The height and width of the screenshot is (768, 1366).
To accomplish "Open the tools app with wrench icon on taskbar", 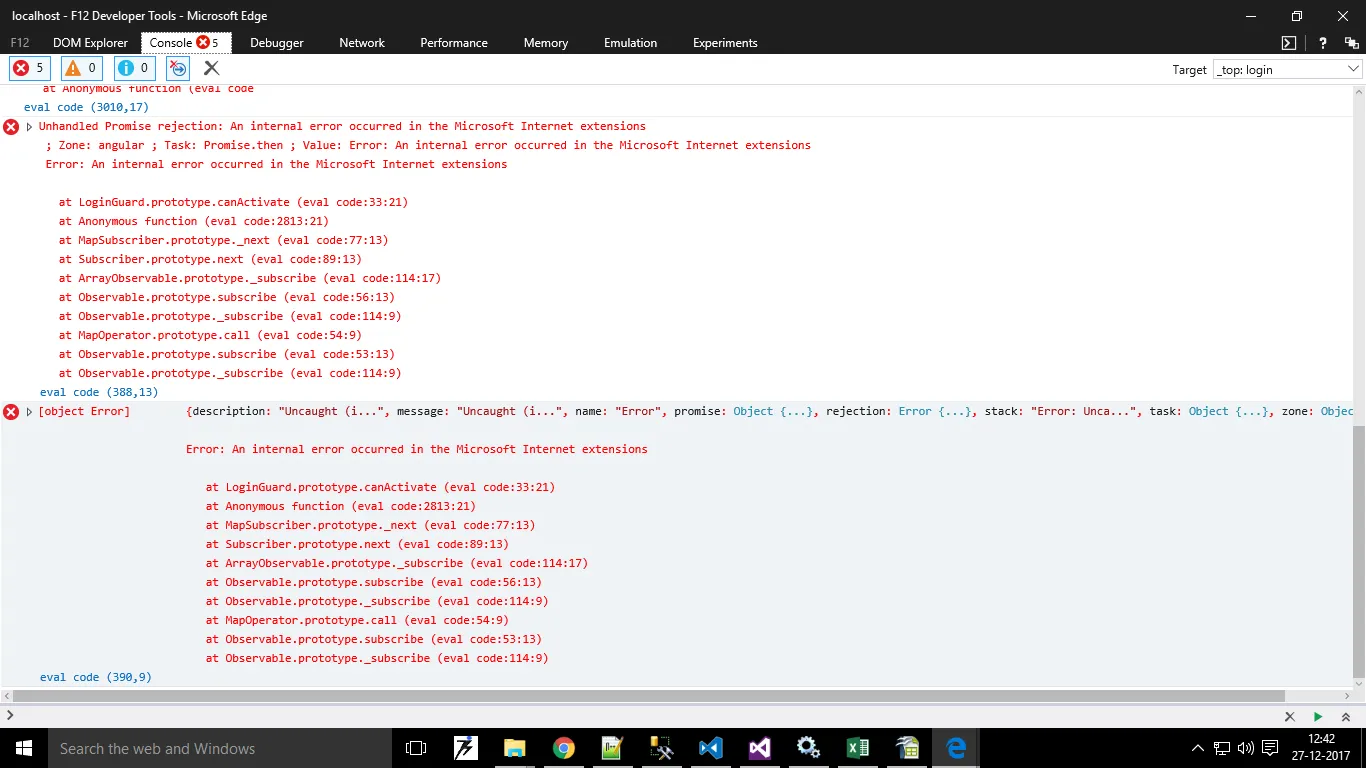I will tap(662, 748).
